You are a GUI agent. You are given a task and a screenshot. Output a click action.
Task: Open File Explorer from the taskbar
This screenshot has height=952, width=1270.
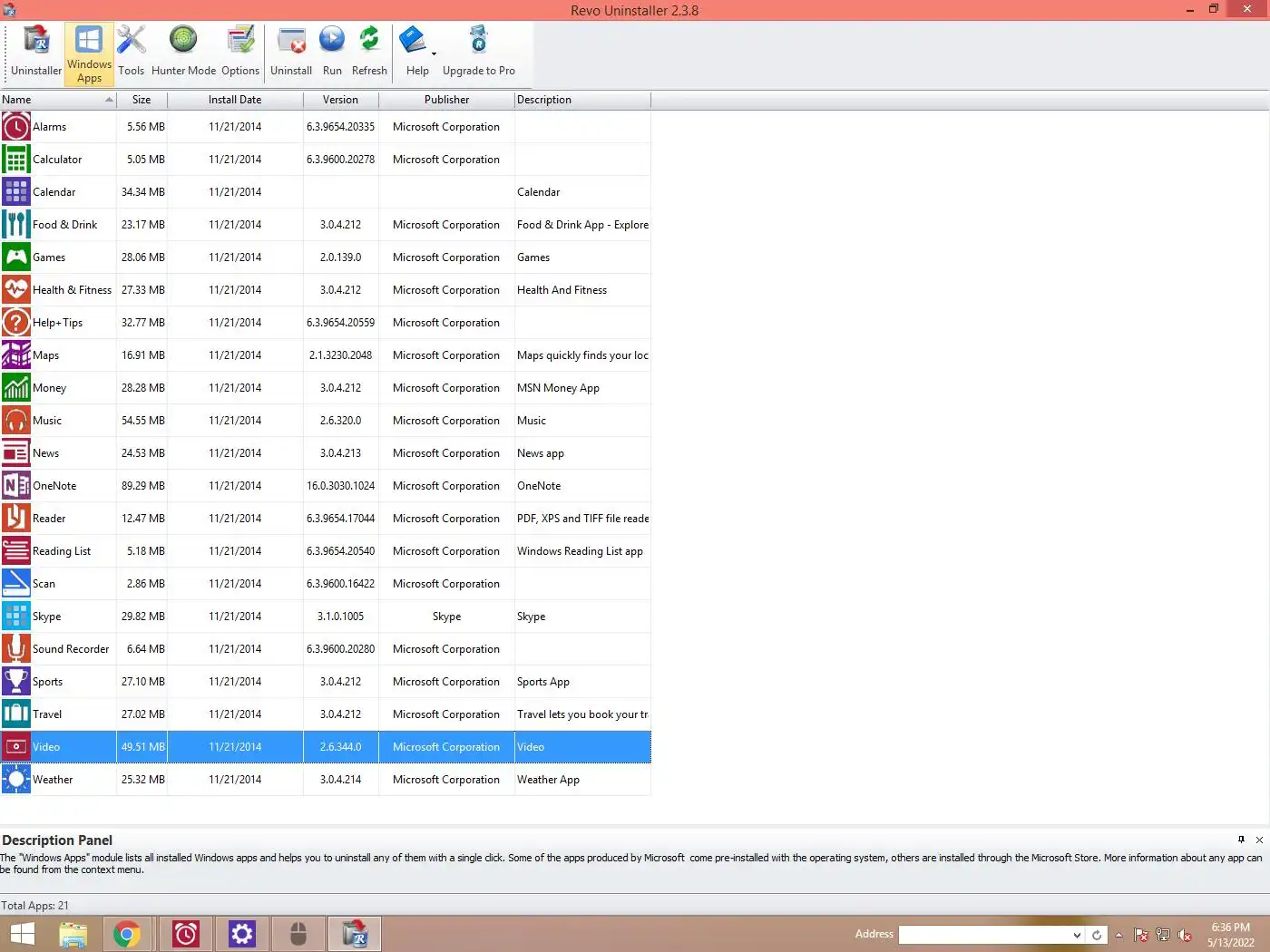tap(73, 934)
